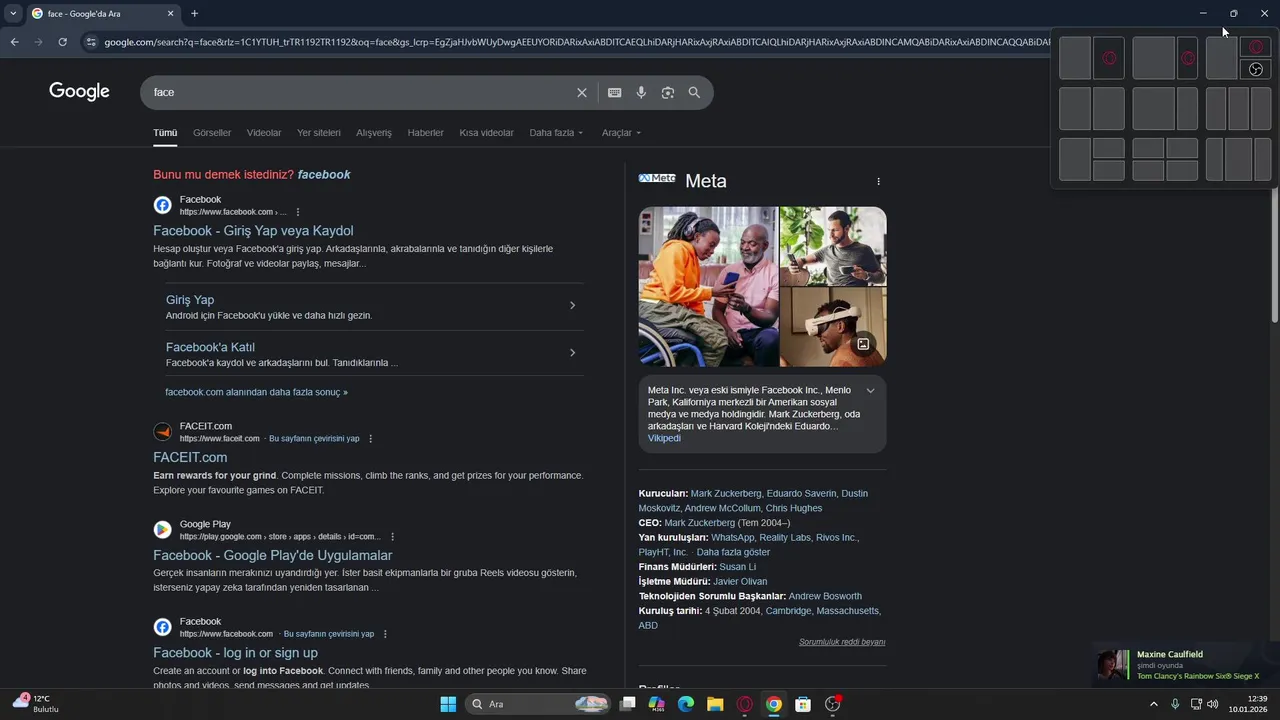Open the Alışveriş tab
This screenshot has height=720, width=1280.
point(374,132)
